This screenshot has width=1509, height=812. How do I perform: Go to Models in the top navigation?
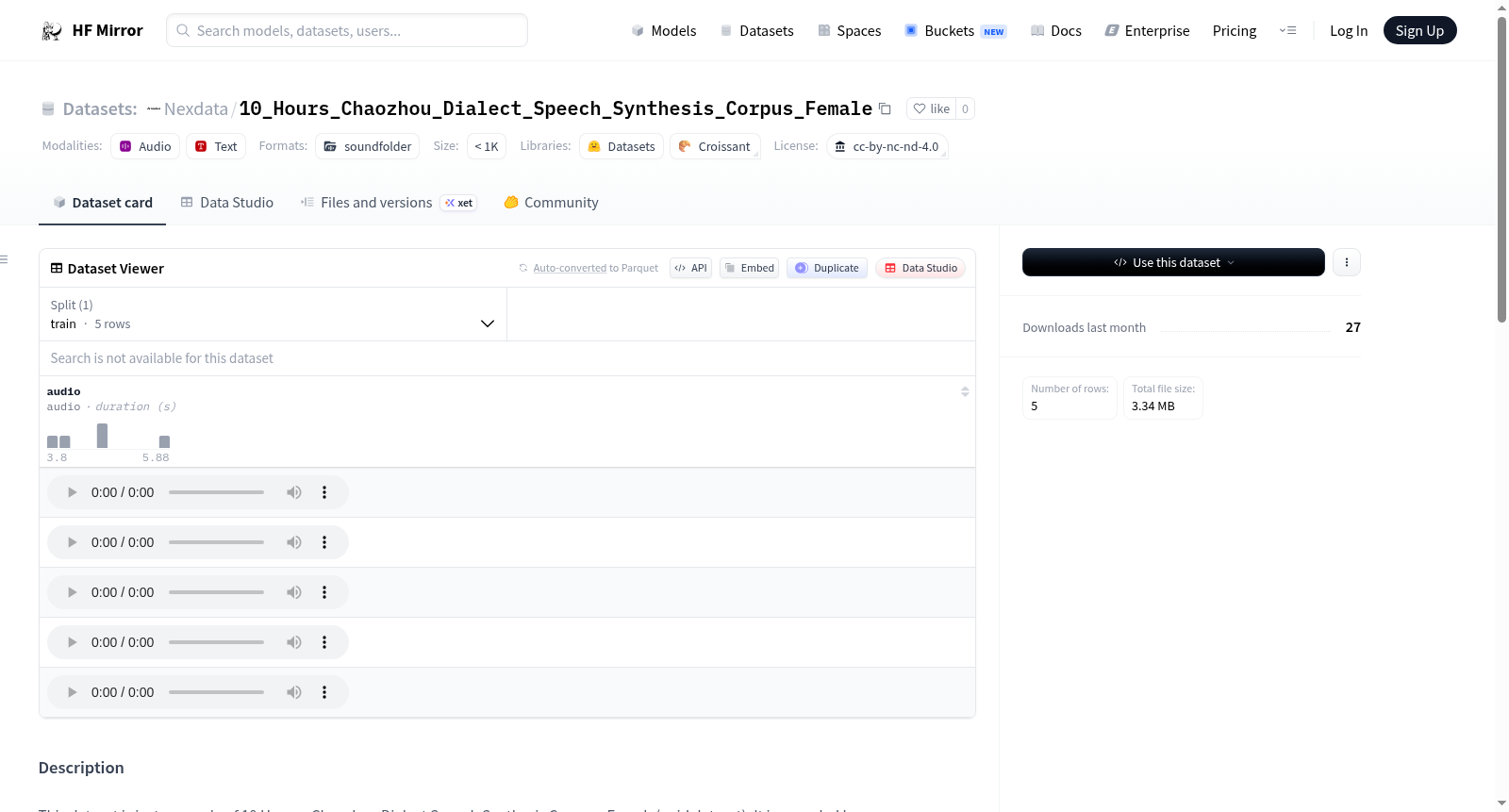pos(664,30)
